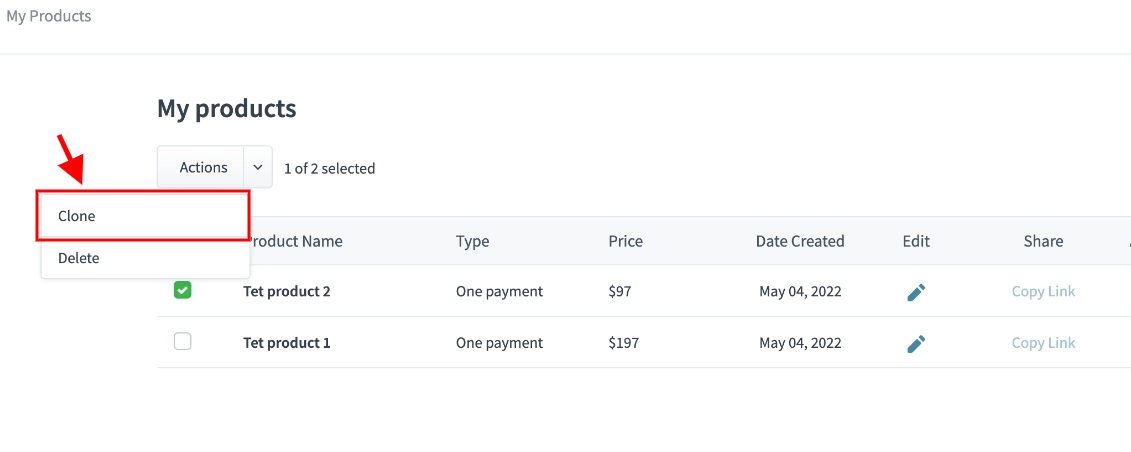Expand the Actions dropdown chevron

[258, 168]
